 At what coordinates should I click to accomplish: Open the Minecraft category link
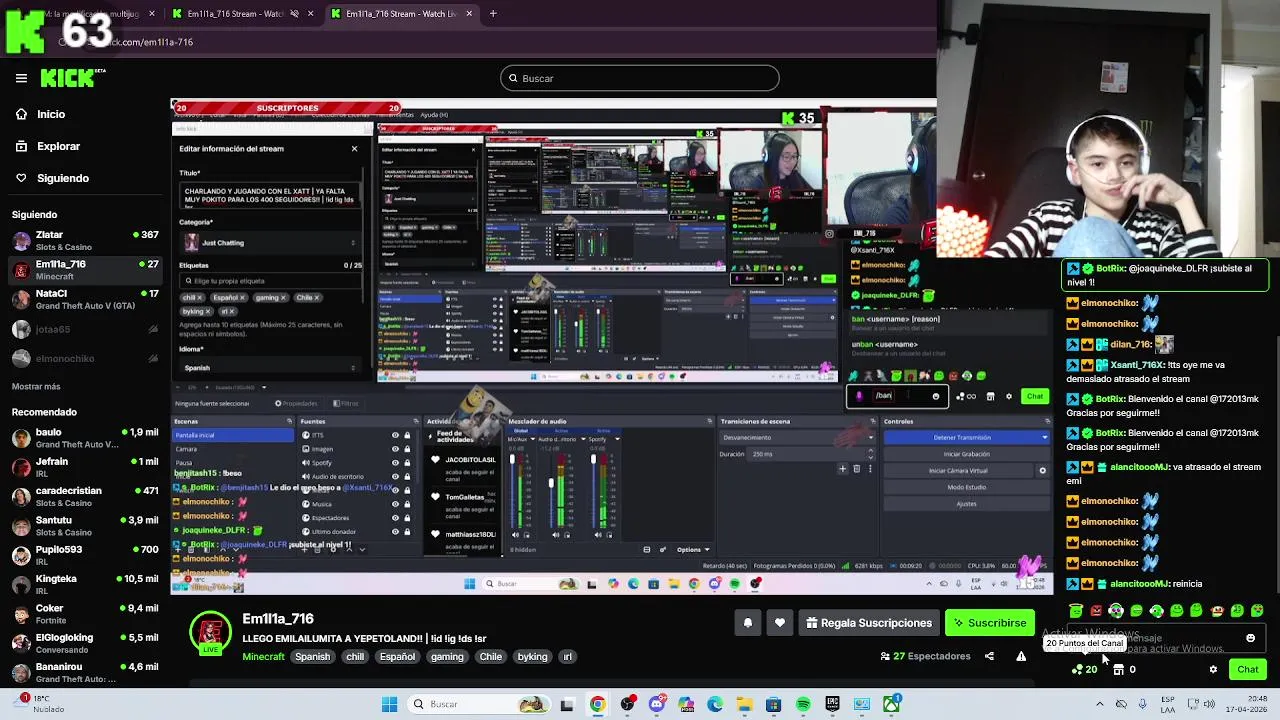[x=263, y=657]
